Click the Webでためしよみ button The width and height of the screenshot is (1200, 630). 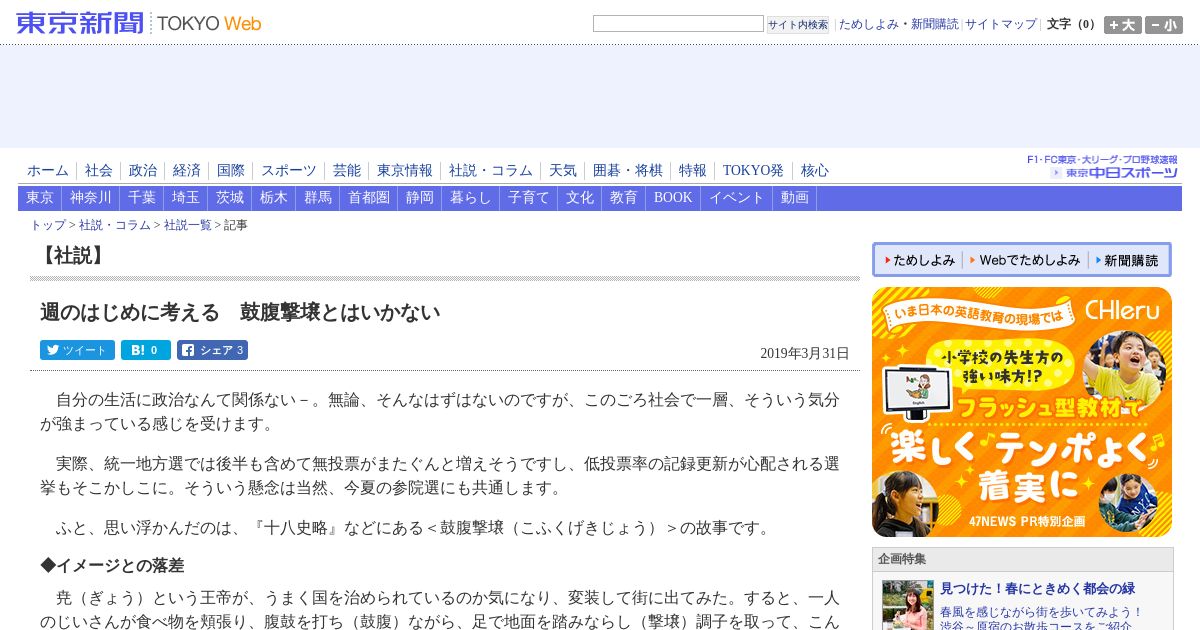[1025, 260]
